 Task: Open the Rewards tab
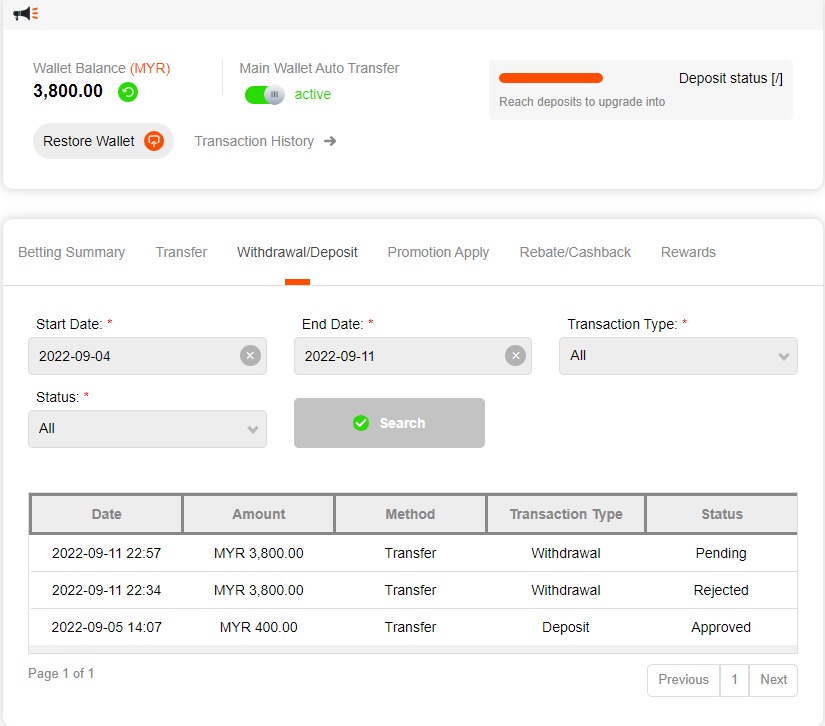click(x=688, y=252)
